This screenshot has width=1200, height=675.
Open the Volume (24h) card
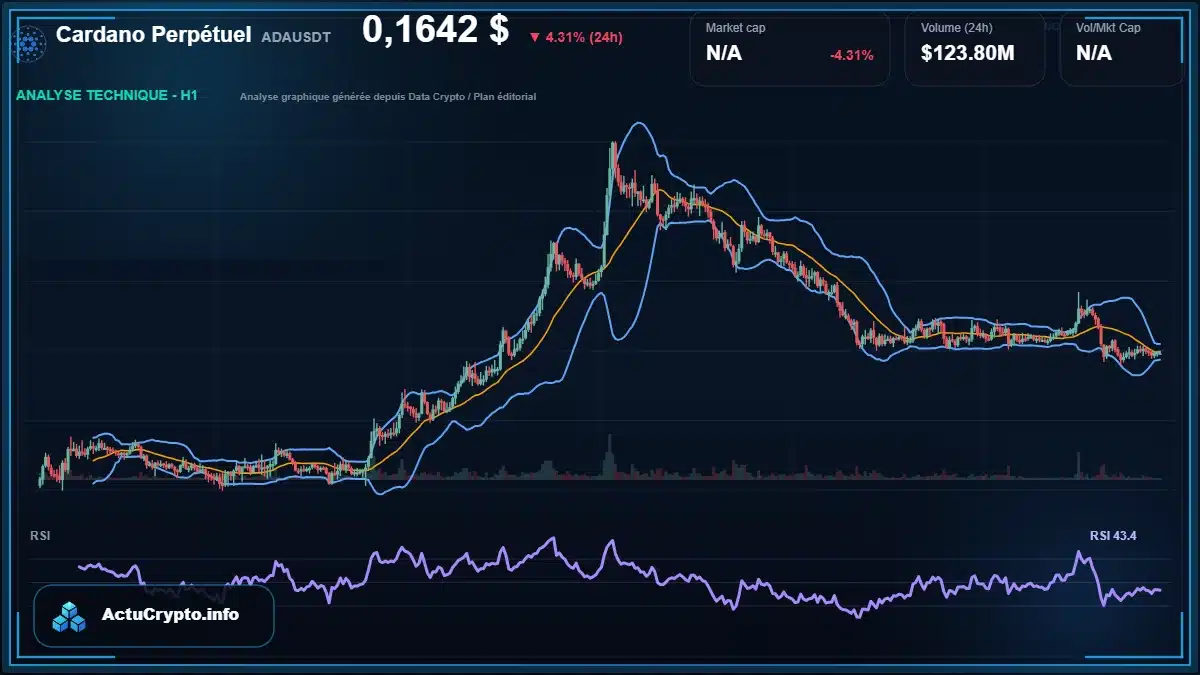[x=975, y=49]
